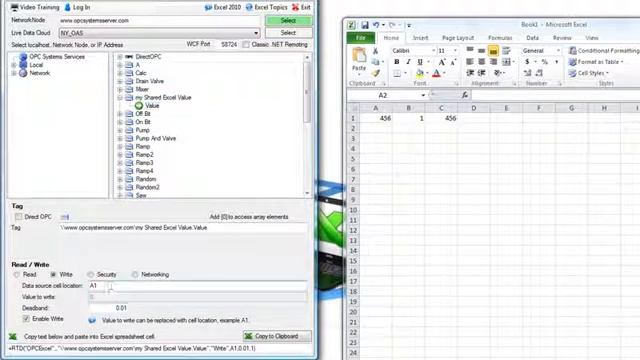Save the Excel workbook from quick access
The height and width of the screenshot is (360, 640).
click(x=364, y=25)
